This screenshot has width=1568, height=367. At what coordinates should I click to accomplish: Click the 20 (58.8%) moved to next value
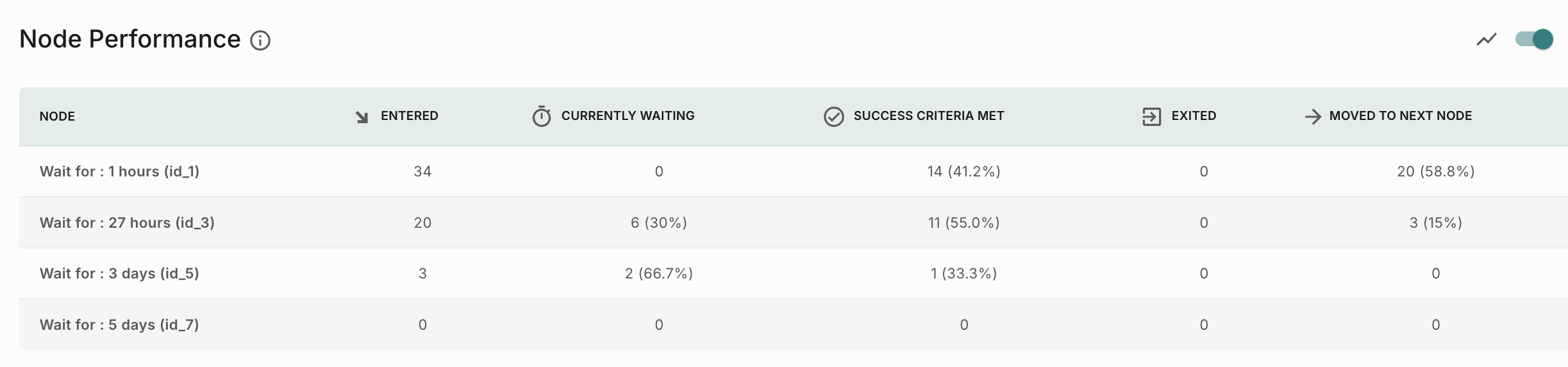pyautogui.click(x=1435, y=171)
